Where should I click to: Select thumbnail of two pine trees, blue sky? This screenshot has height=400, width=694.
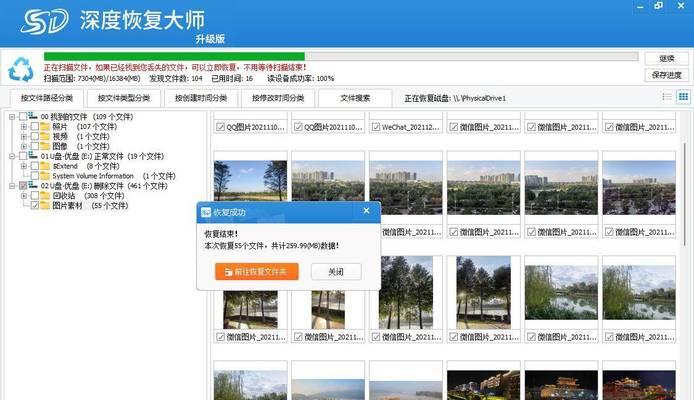(x=251, y=181)
